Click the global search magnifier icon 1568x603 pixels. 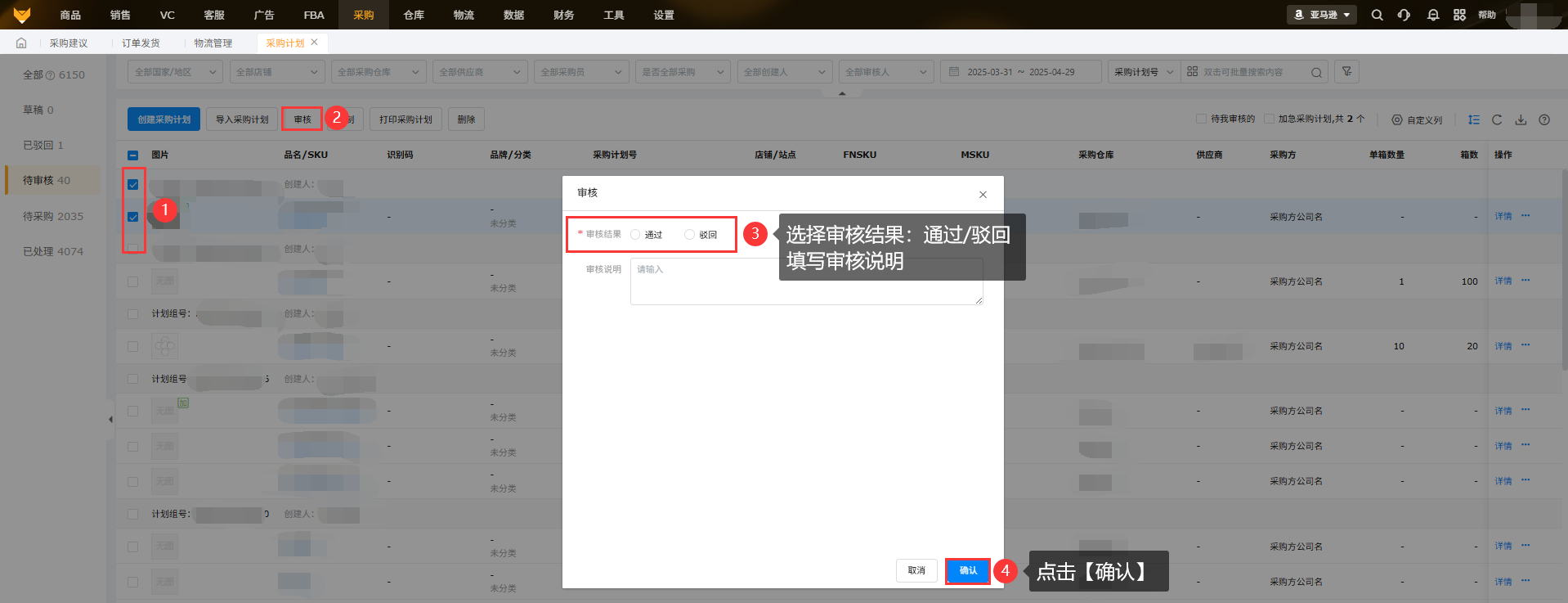1377,15
